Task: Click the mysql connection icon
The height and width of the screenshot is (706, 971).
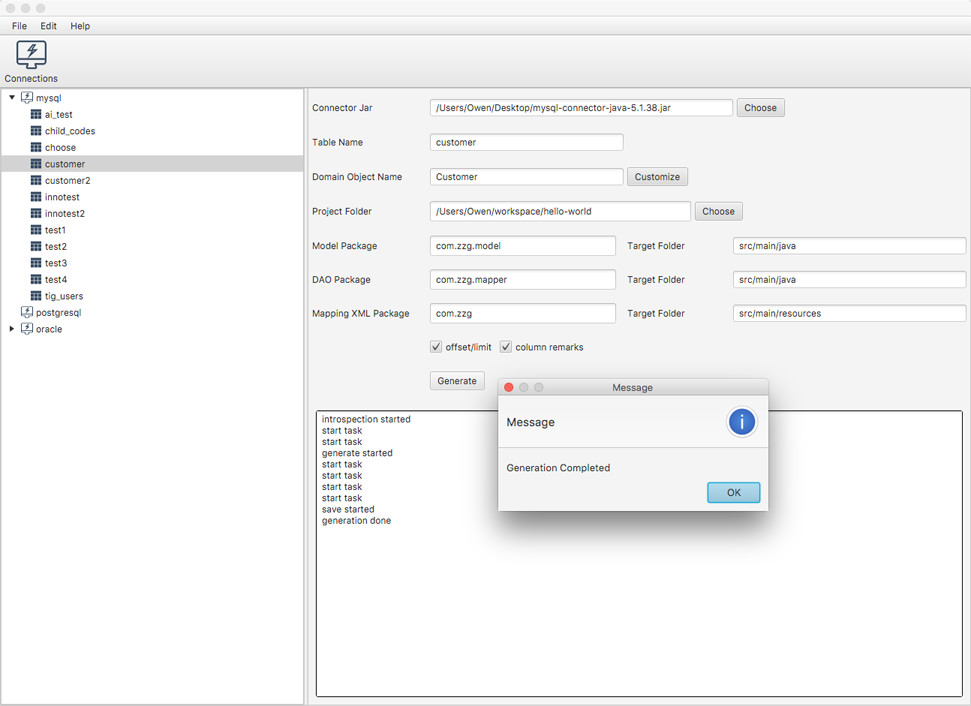Action: tap(27, 98)
